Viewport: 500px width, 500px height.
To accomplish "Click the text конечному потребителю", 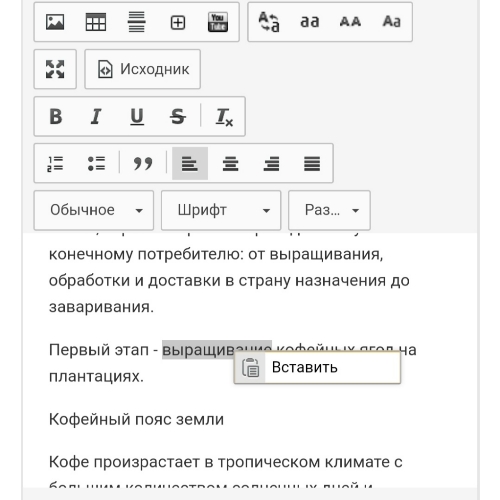I will point(147,254).
